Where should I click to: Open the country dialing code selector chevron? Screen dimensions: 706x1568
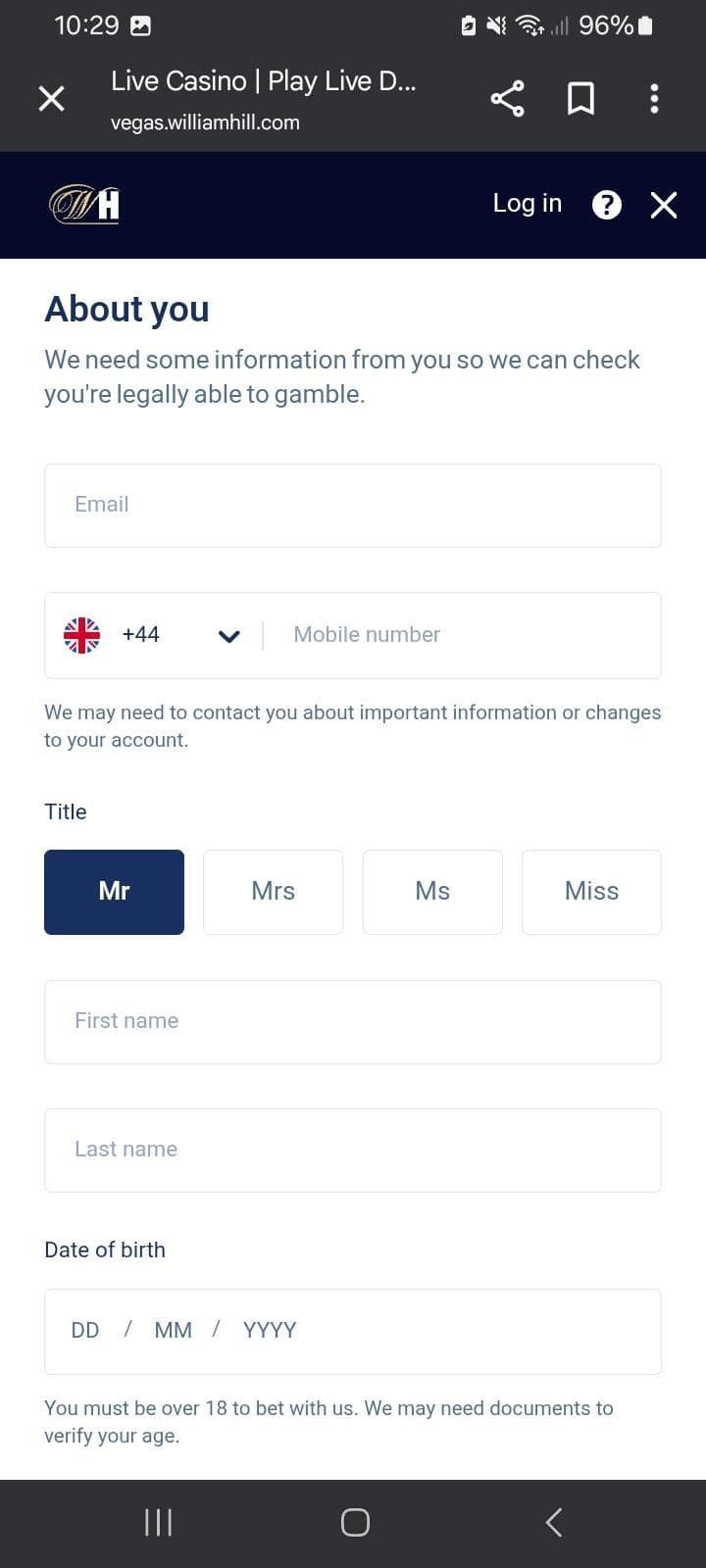point(228,635)
